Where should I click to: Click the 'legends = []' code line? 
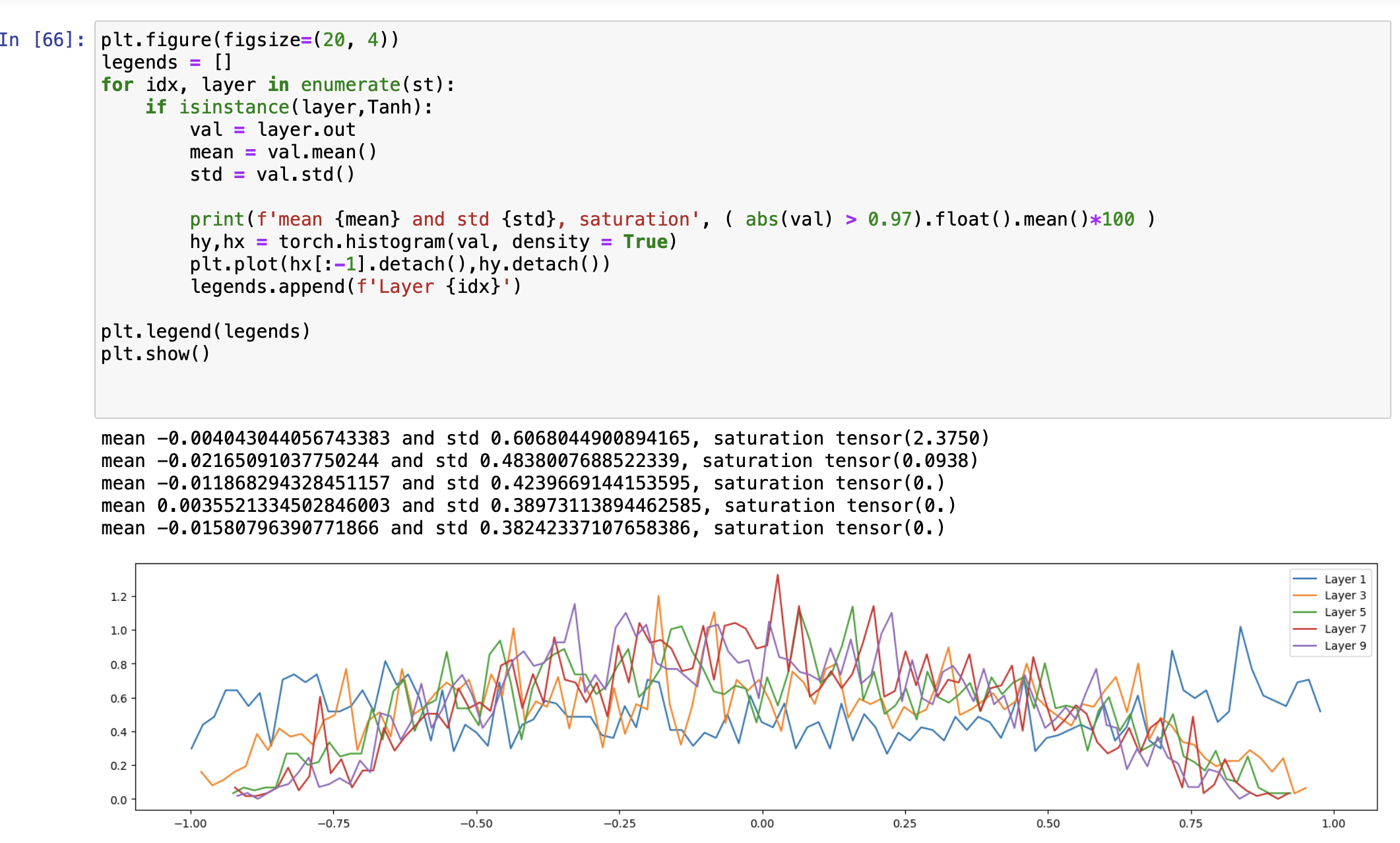coord(166,63)
